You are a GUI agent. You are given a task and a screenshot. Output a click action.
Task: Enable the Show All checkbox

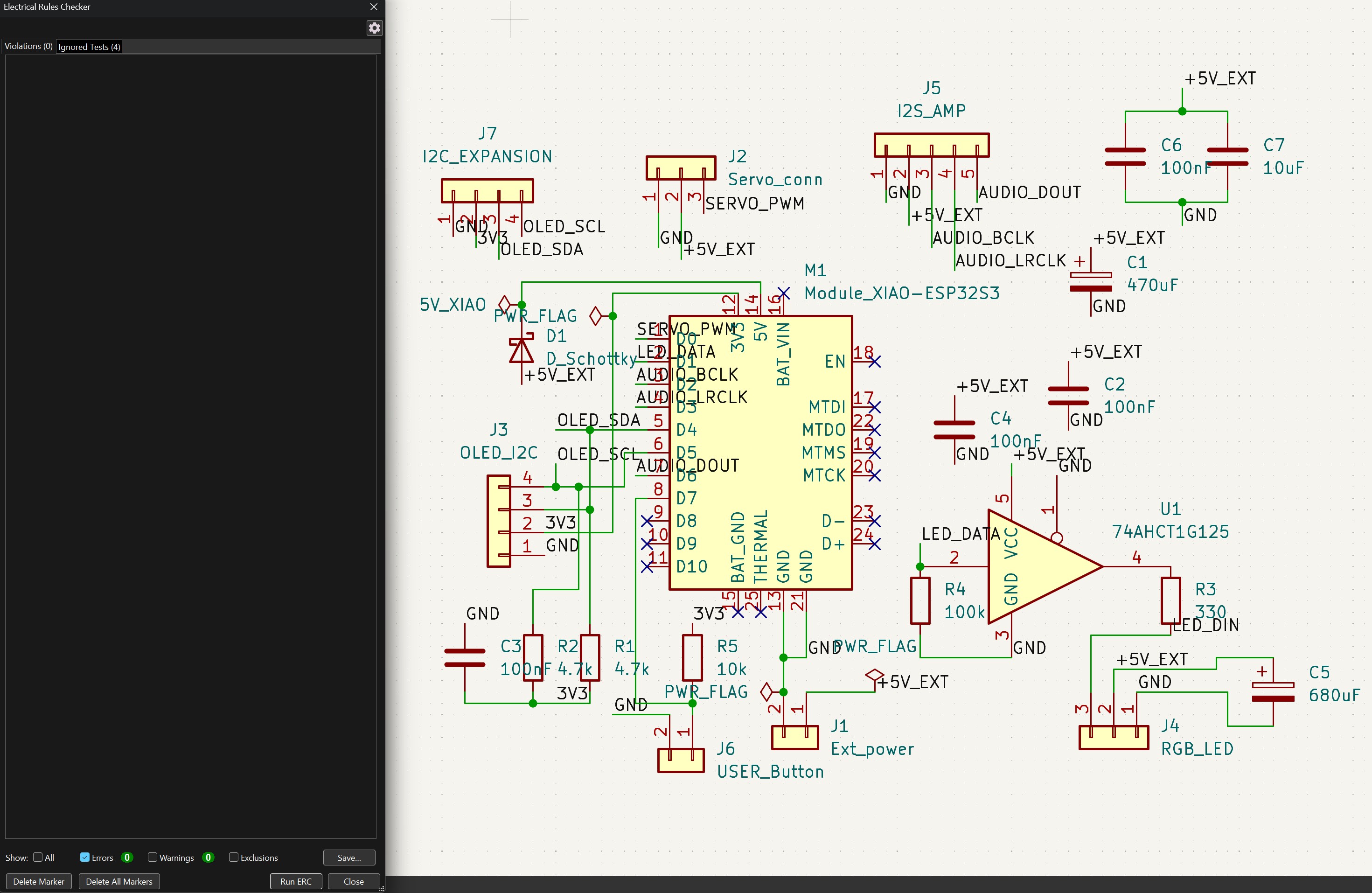pos(38,857)
